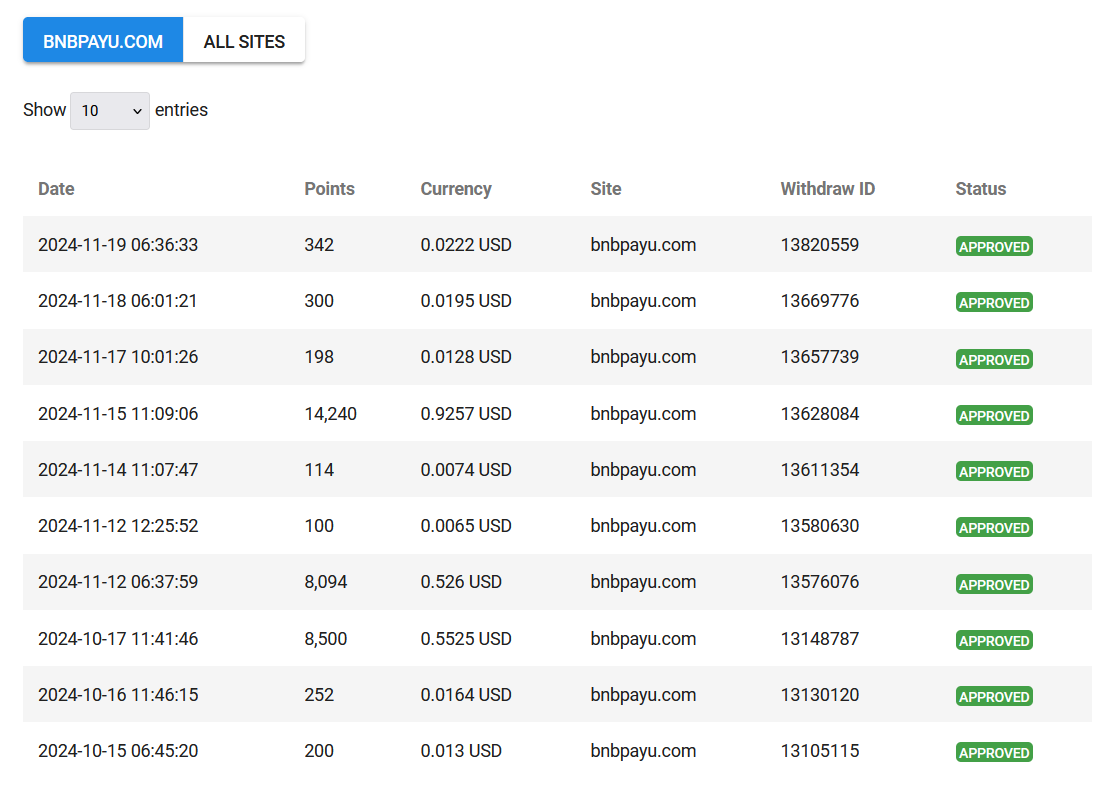Click bnbpayu.com site in 13148787 row
1112x786 pixels.
pyautogui.click(x=643, y=639)
